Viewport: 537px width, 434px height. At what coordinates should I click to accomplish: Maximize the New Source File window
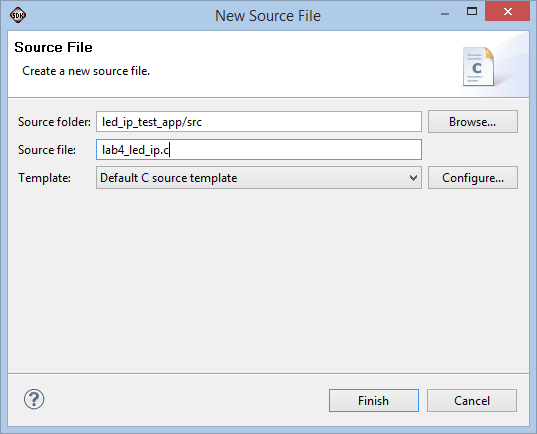point(472,12)
